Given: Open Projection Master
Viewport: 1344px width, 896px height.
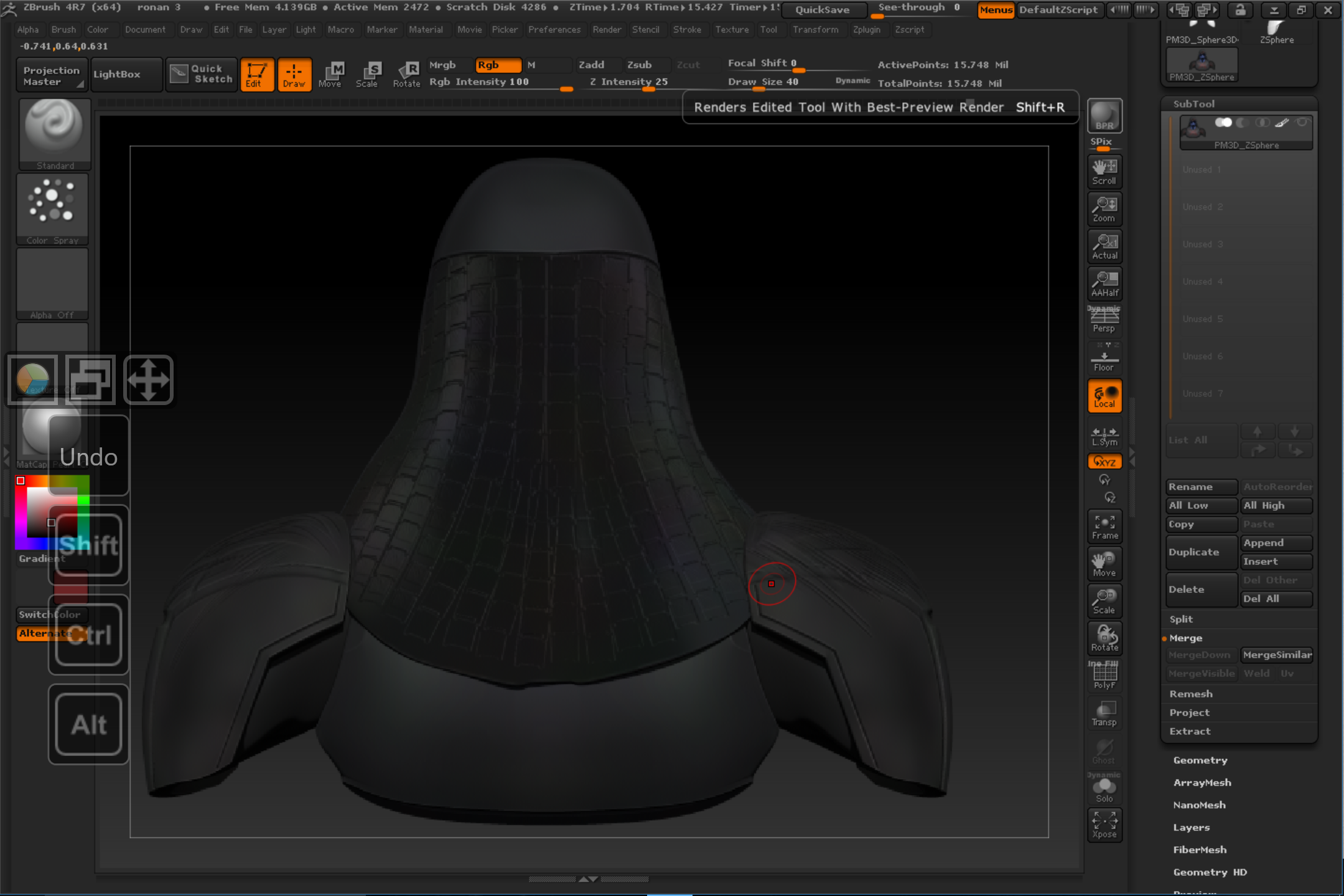Looking at the screenshot, I should pos(52,75).
